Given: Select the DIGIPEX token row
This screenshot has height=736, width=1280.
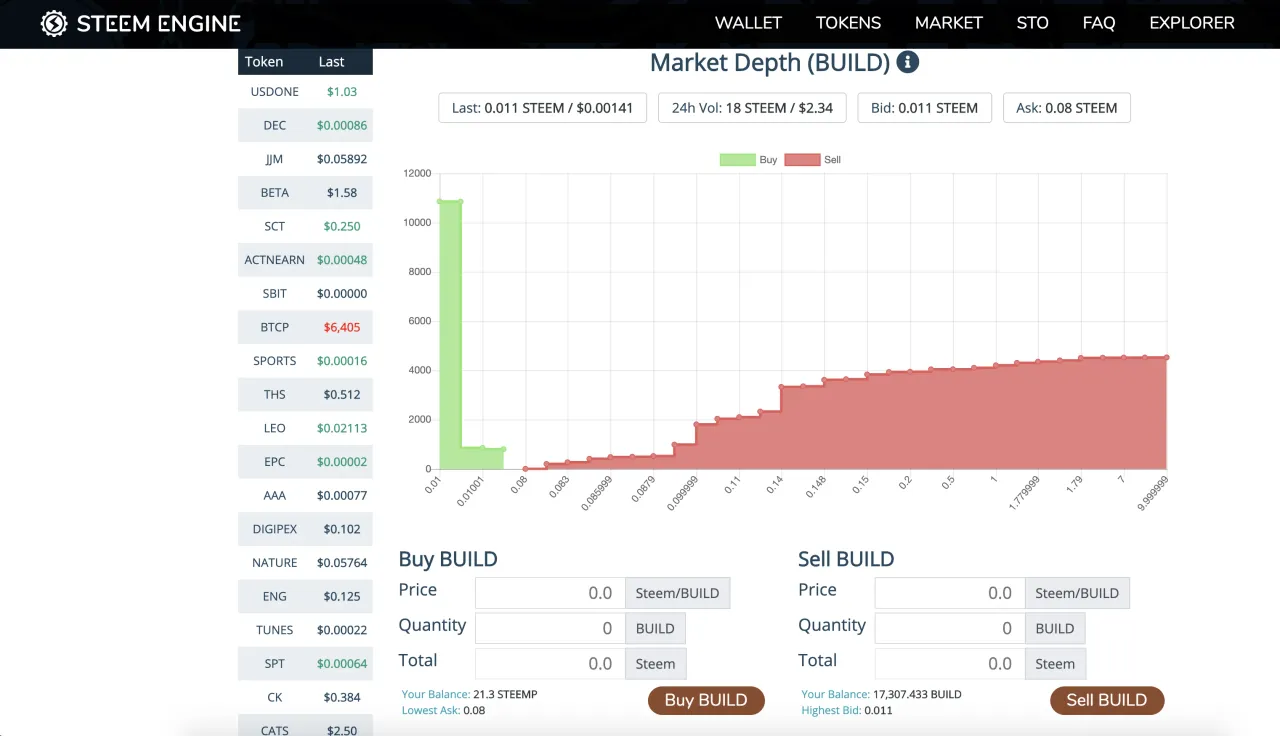Looking at the screenshot, I should (x=305, y=529).
